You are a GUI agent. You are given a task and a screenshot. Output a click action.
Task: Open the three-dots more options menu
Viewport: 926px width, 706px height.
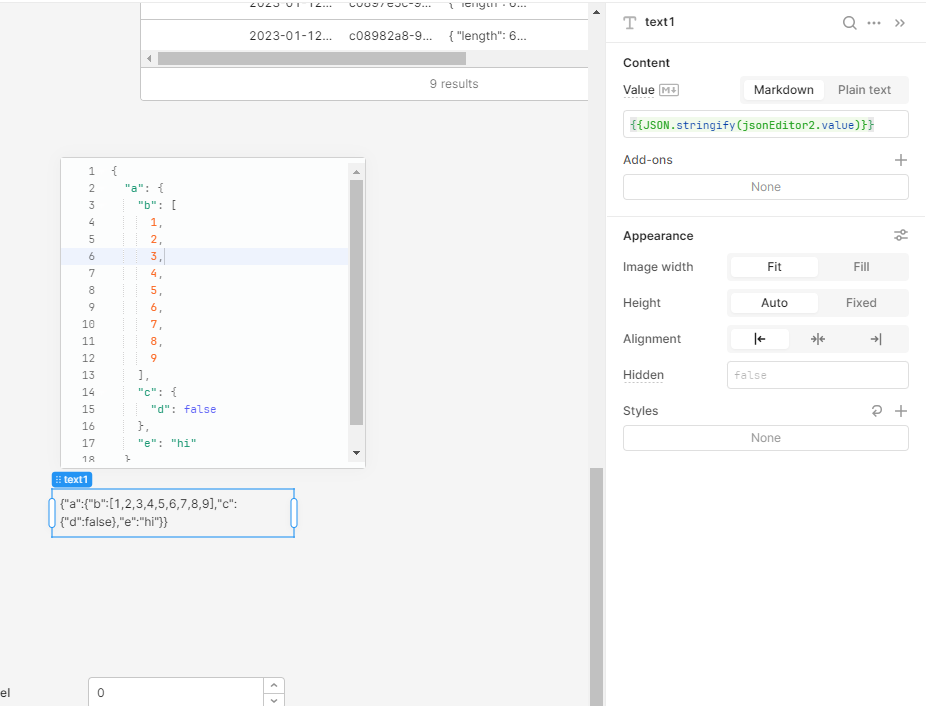[874, 23]
